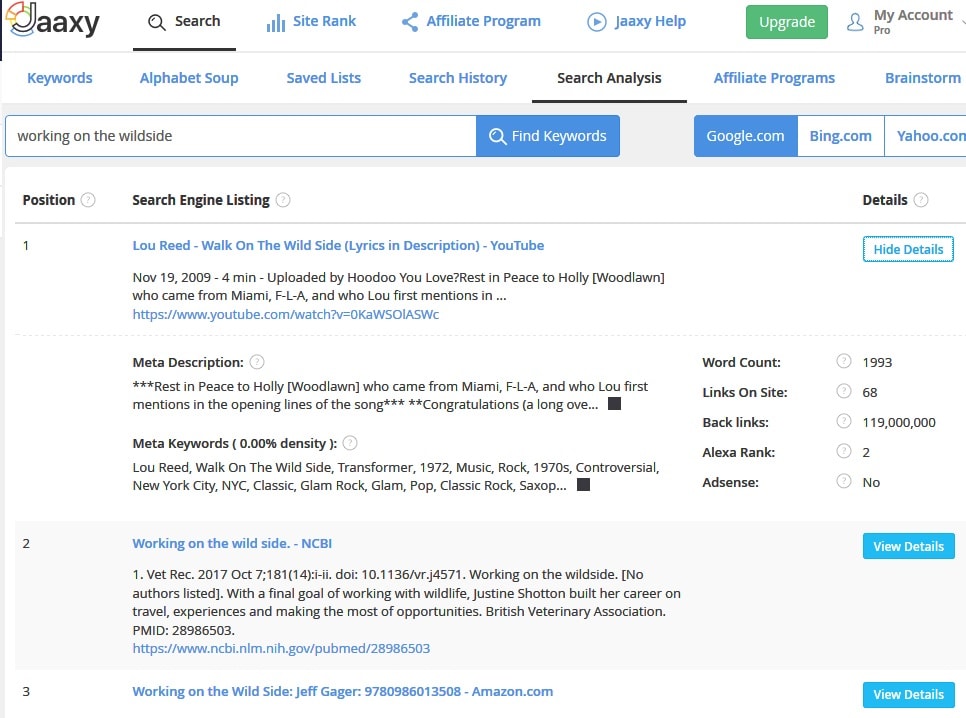Viewport: 966px width, 718px height.
Task: Click the Jaaxy logo
Action: click(x=53, y=20)
